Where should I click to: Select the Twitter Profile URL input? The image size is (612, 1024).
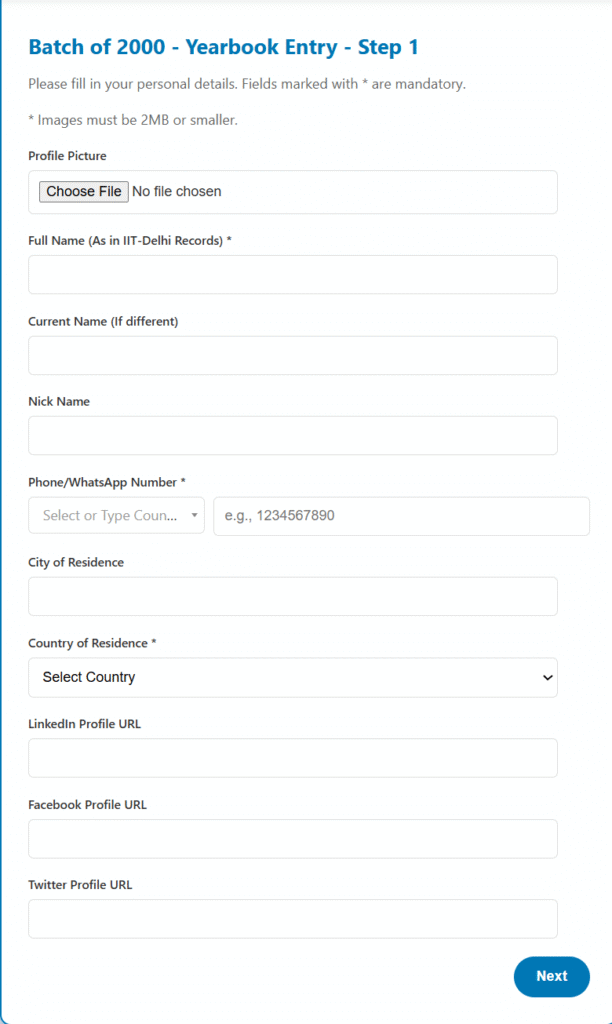pyautogui.click(x=292, y=919)
